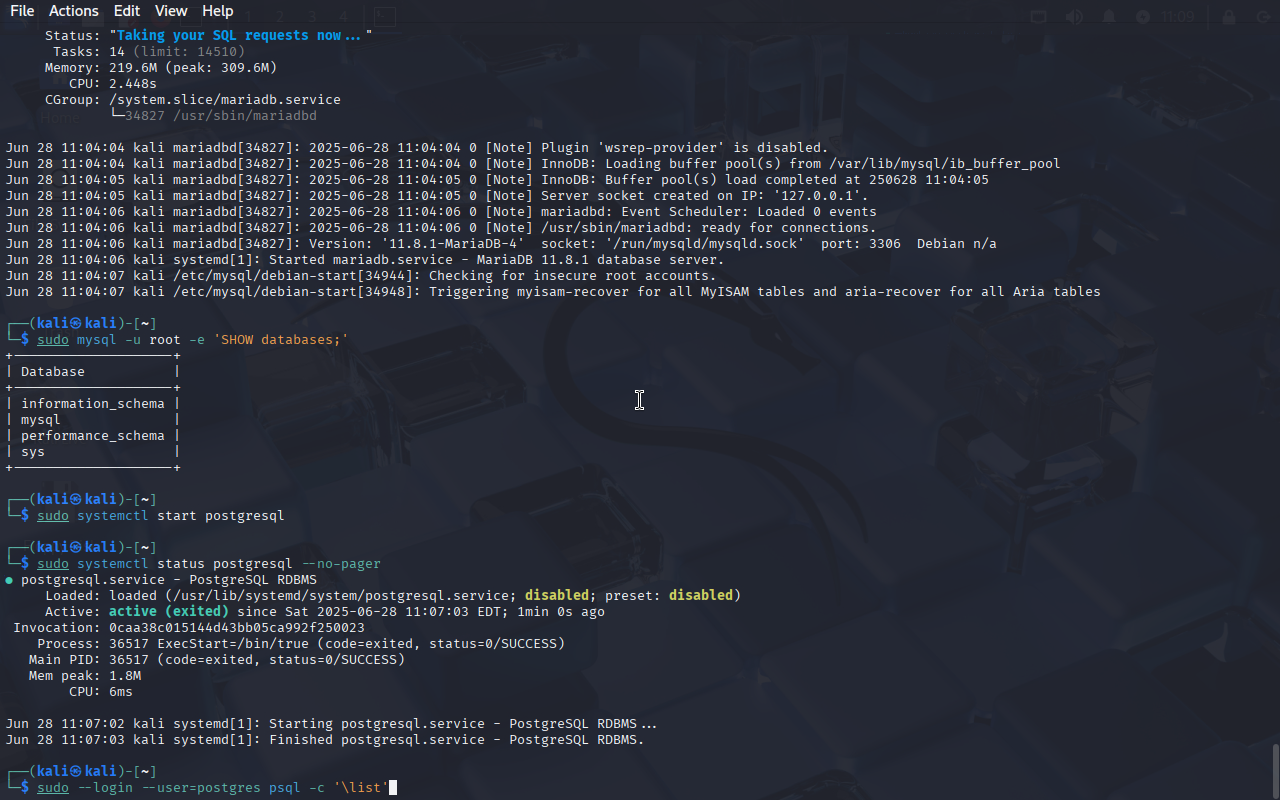The height and width of the screenshot is (800, 1280).
Task: Click the 'Event Scheduler: Loaded 0 events' line
Action: pyautogui.click(x=441, y=212)
